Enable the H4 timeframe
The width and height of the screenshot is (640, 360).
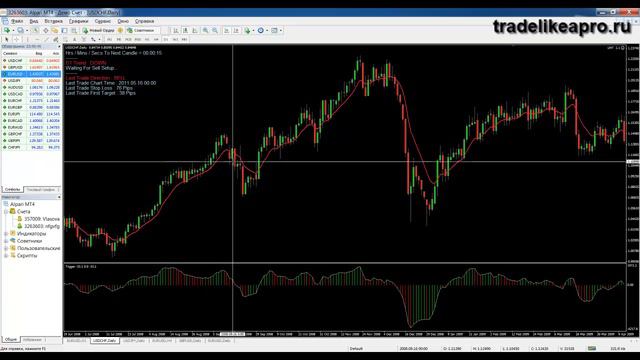click(156, 40)
